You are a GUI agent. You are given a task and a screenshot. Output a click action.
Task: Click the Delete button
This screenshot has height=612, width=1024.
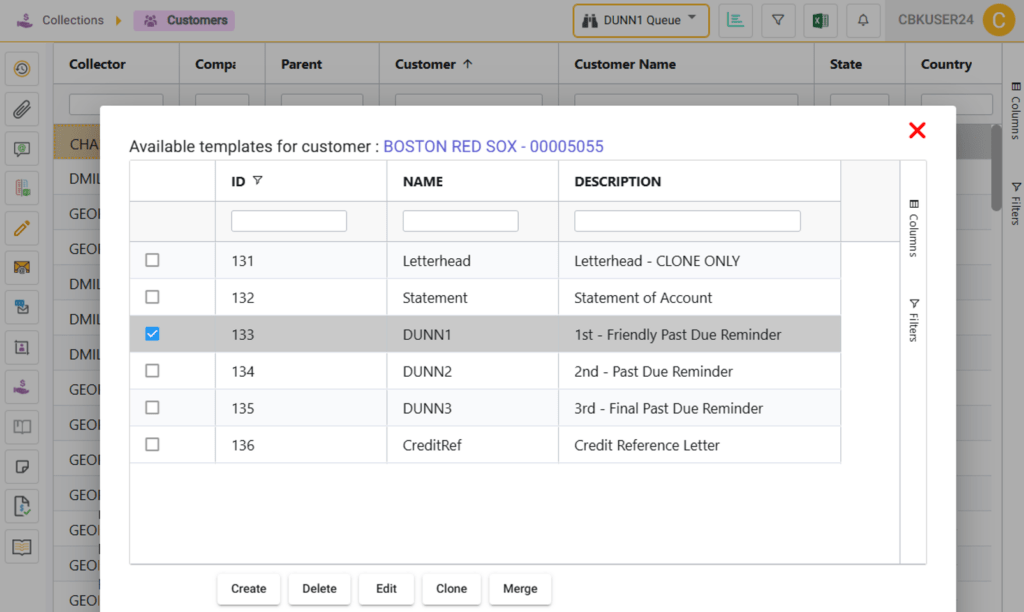tap(319, 588)
